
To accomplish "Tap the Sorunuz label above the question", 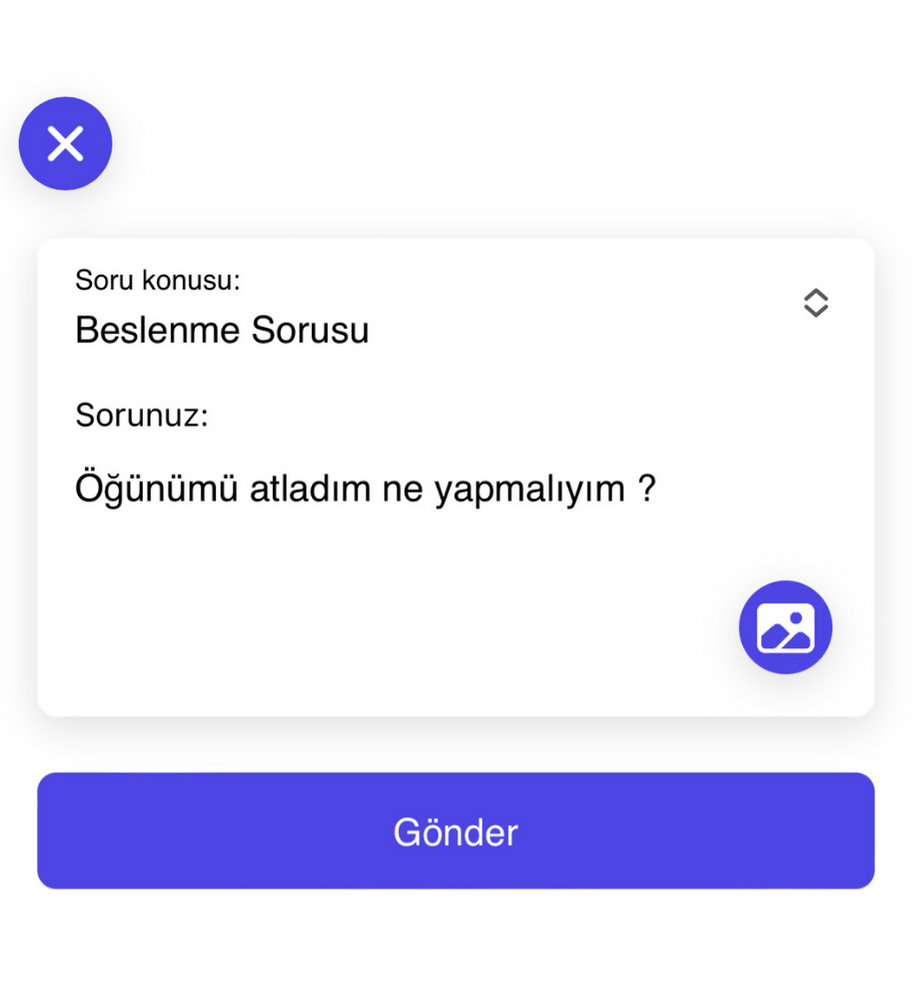I will pyautogui.click(x=142, y=415).
